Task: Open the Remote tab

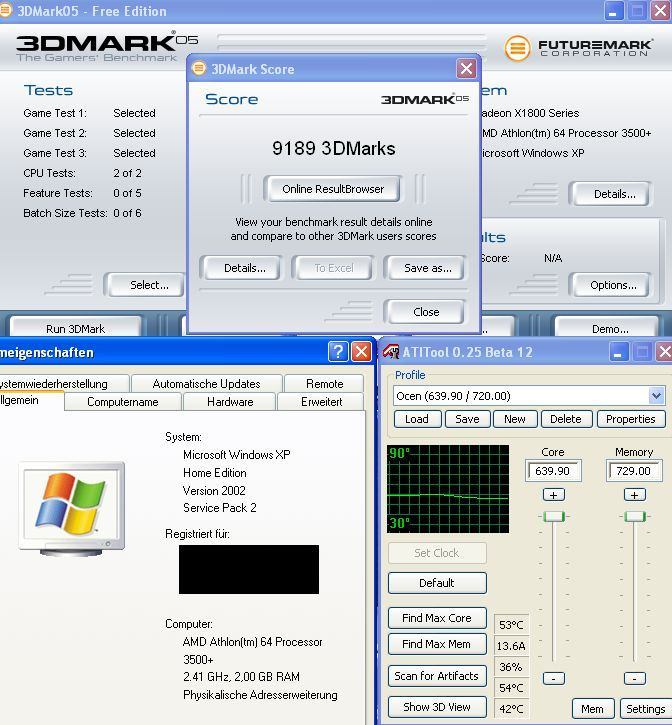Action: [324, 384]
